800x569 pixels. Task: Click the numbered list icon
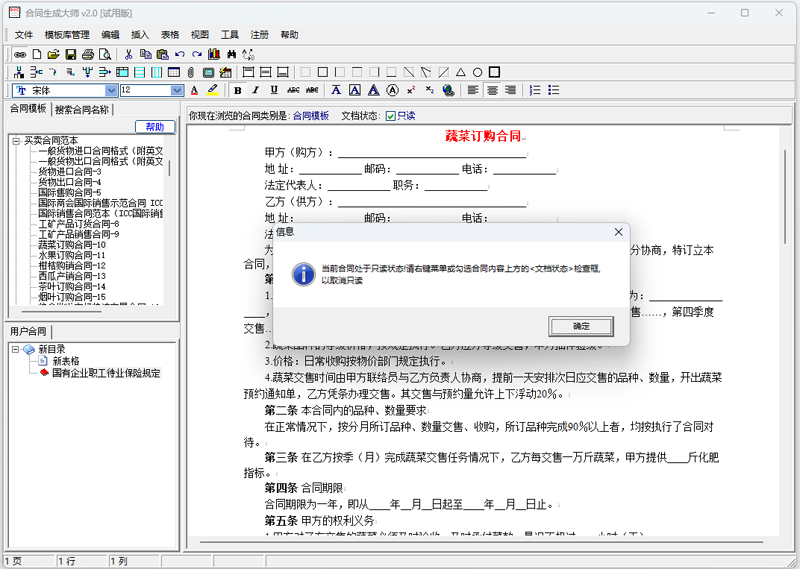coord(535,90)
